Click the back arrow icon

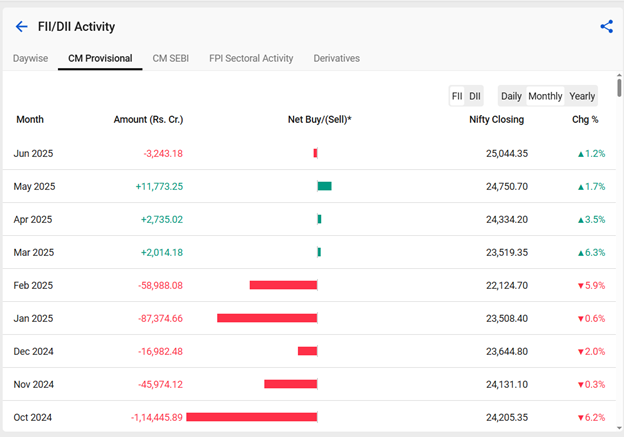(x=22, y=26)
